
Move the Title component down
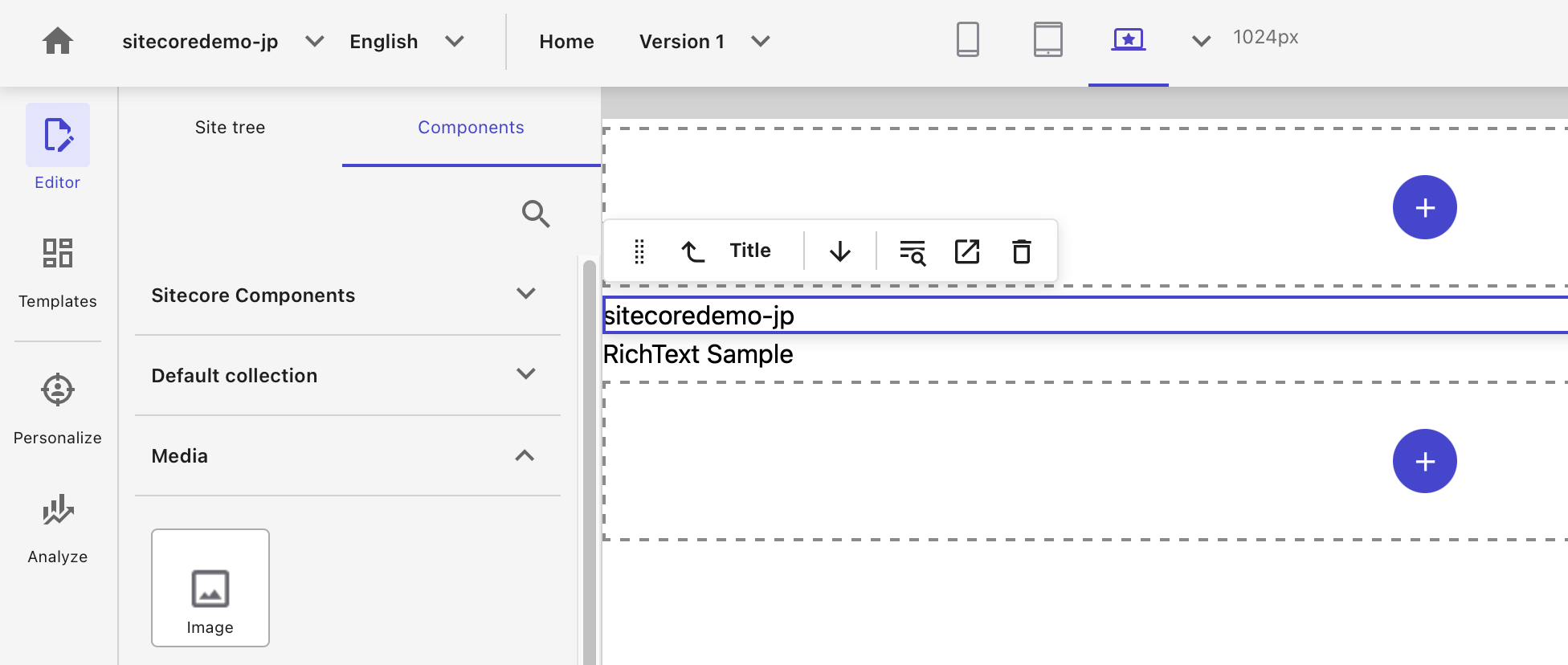pos(840,251)
